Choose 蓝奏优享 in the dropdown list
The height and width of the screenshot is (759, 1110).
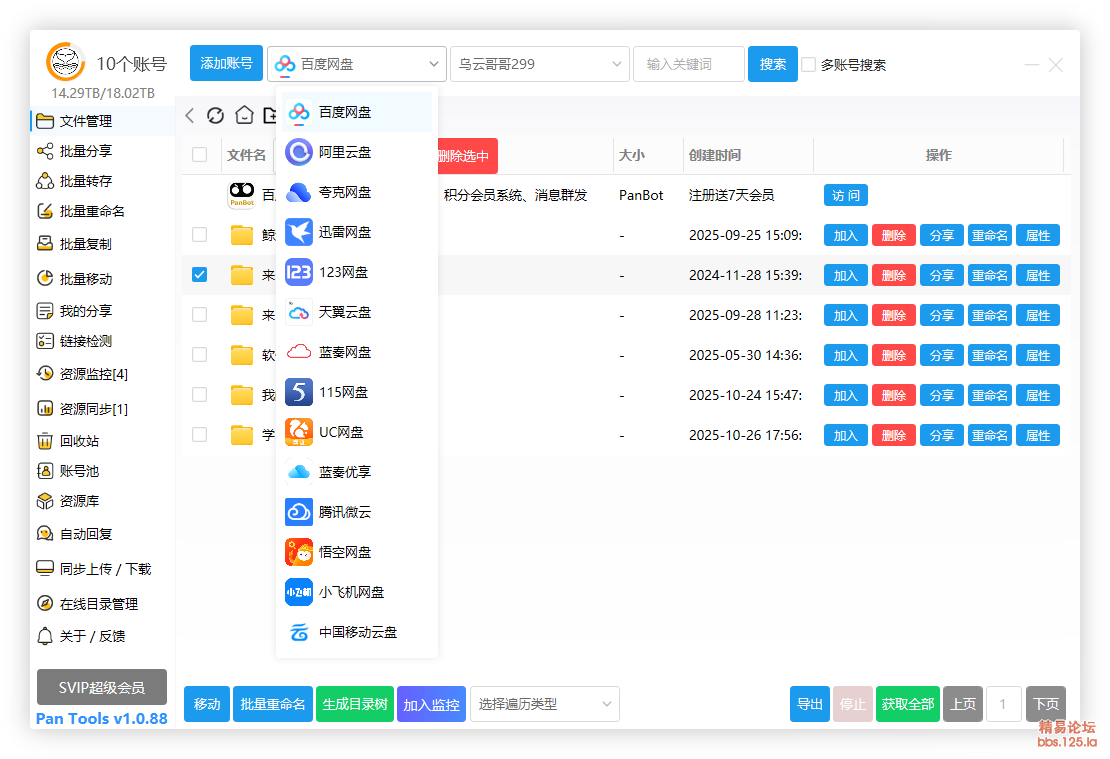pyautogui.click(x=357, y=472)
